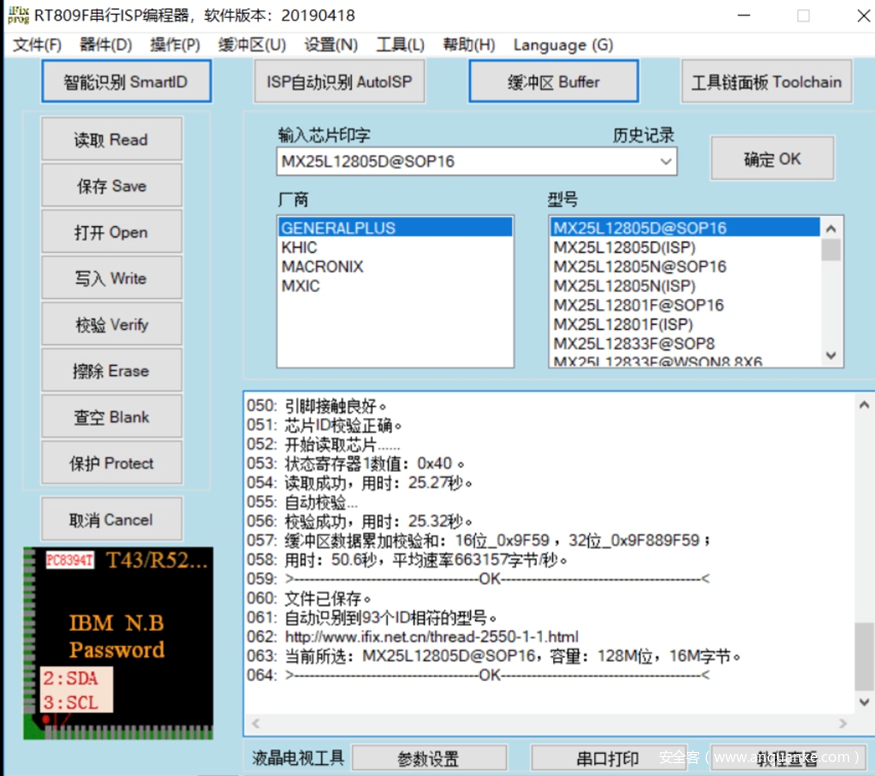Verify chip contents with 校验 Verify

111,323
